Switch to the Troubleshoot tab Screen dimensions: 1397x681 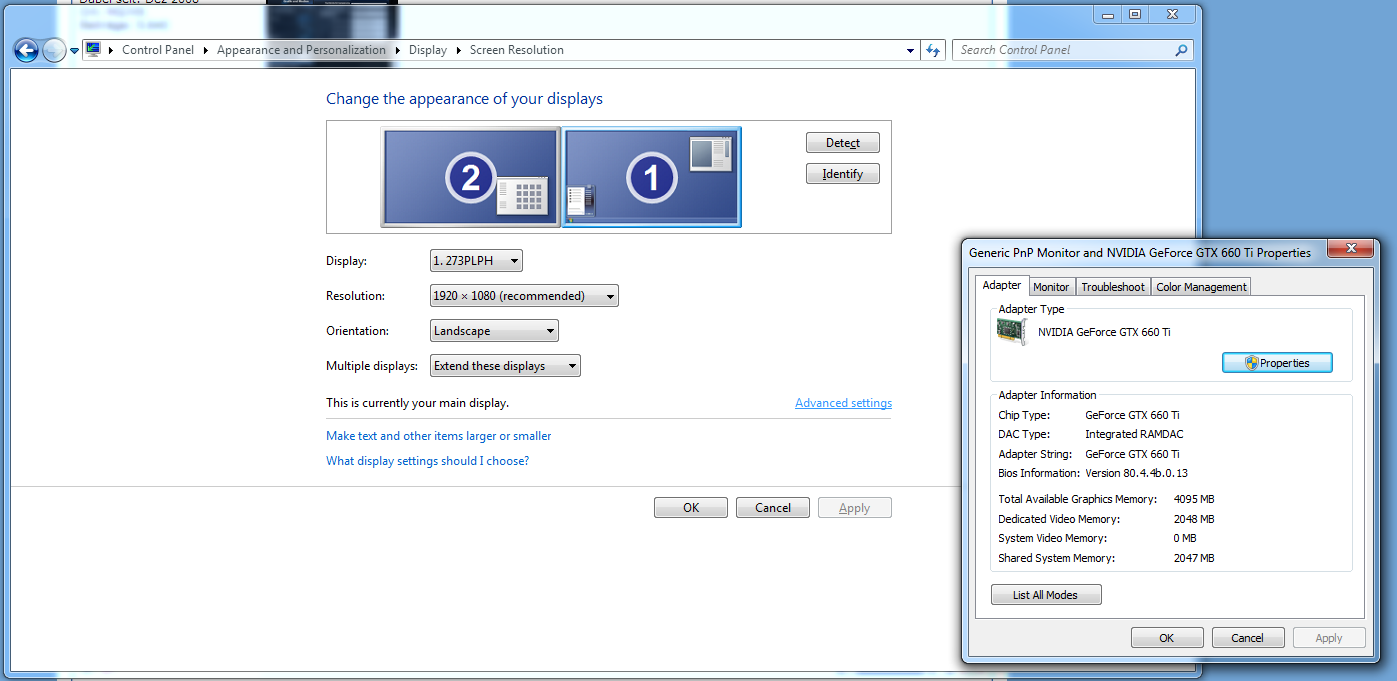point(1113,287)
